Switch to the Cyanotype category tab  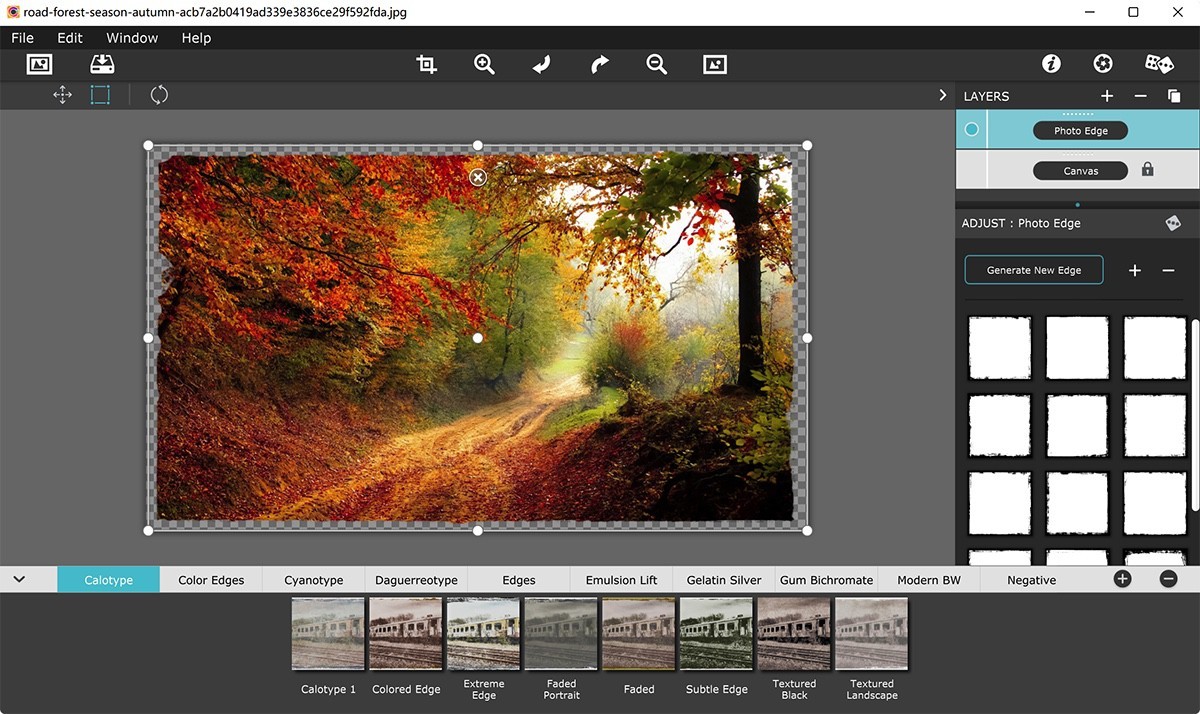coord(312,579)
